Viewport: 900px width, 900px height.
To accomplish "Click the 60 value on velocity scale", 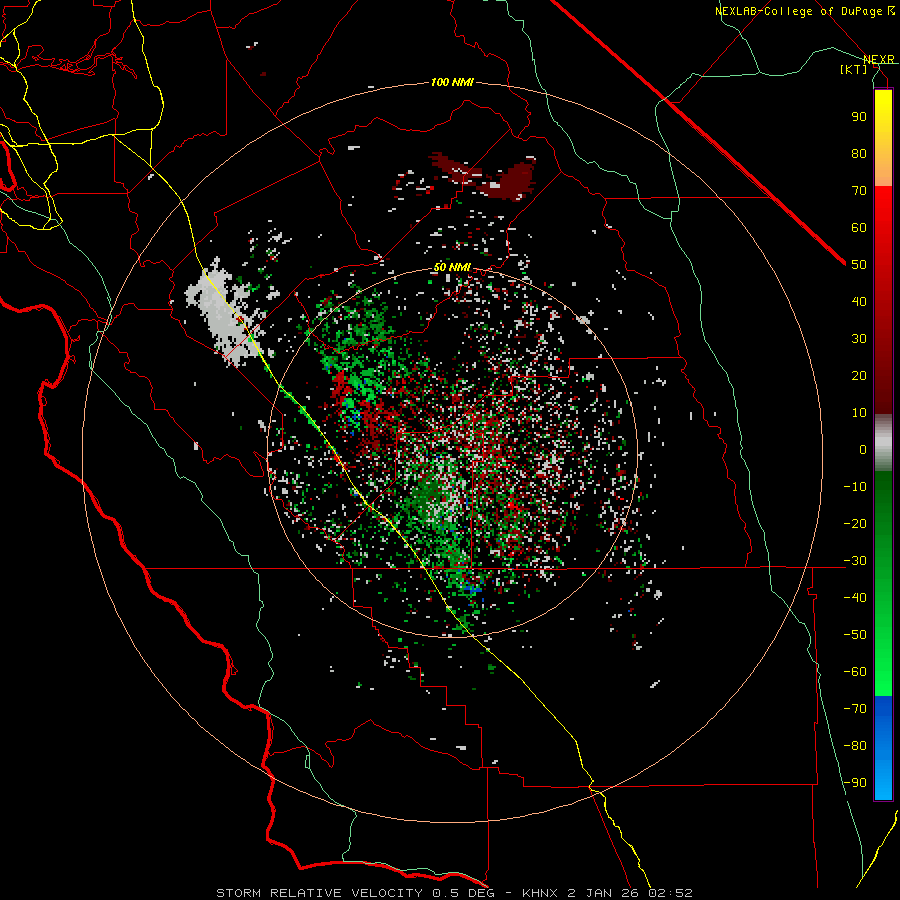I will [x=859, y=227].
